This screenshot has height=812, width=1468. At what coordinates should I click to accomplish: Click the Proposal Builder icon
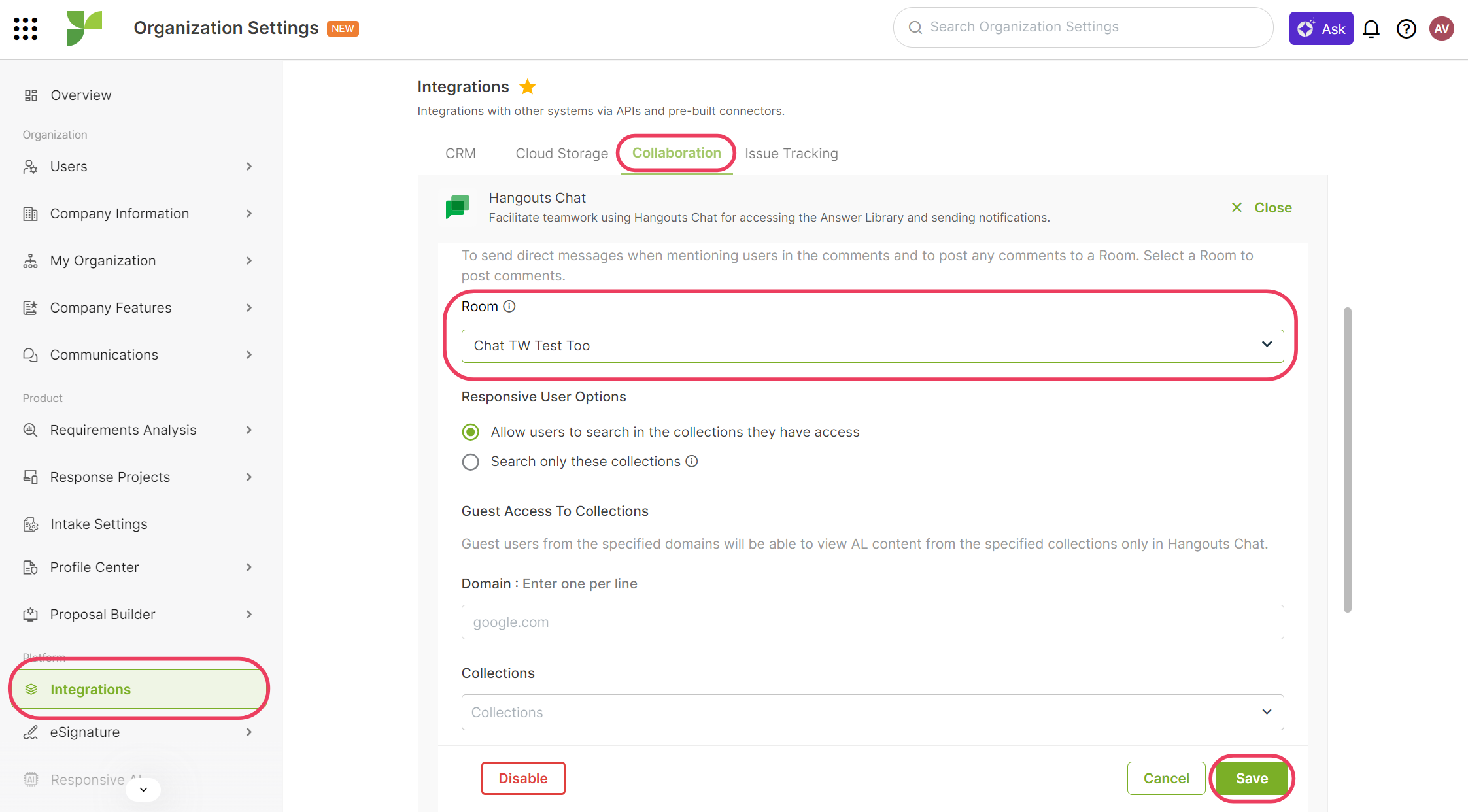click(x=31, y=615)
